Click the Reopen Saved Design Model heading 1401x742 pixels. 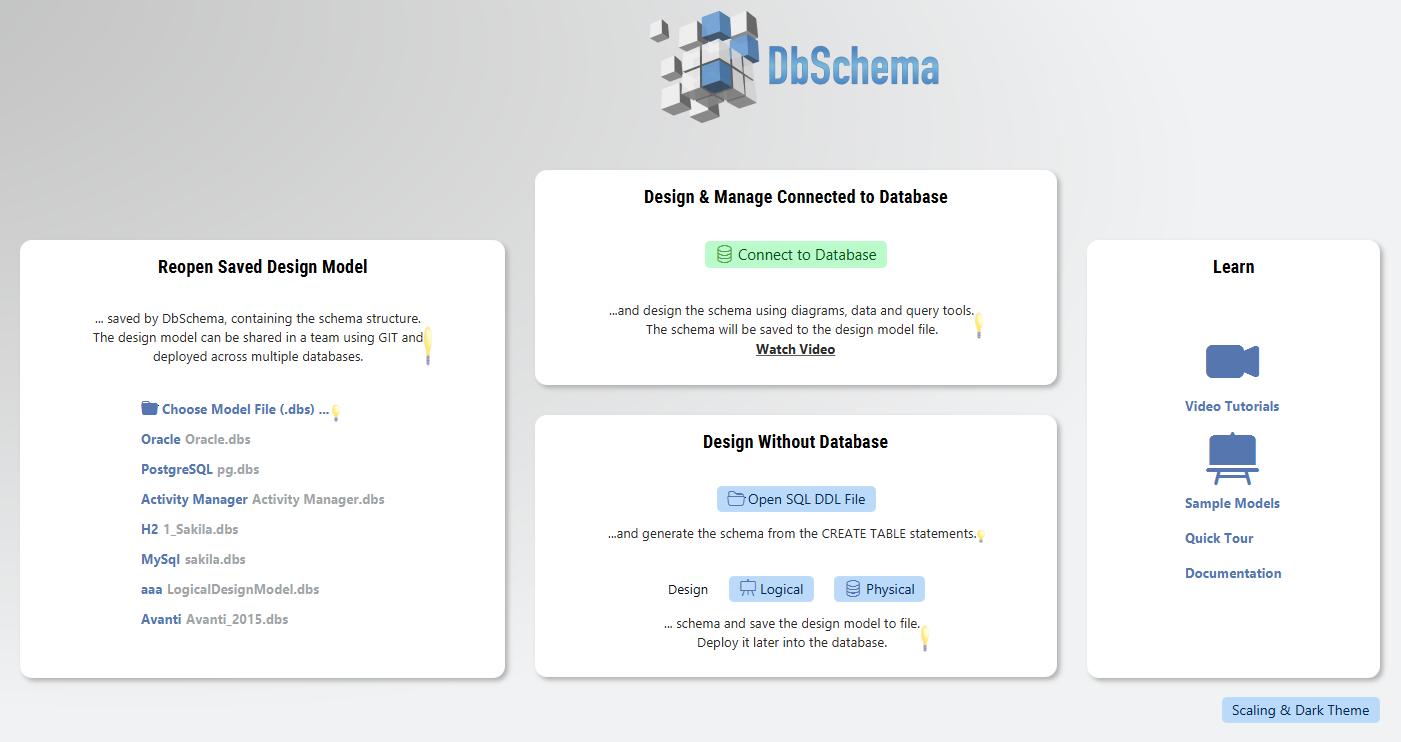[x=263, y=267]
